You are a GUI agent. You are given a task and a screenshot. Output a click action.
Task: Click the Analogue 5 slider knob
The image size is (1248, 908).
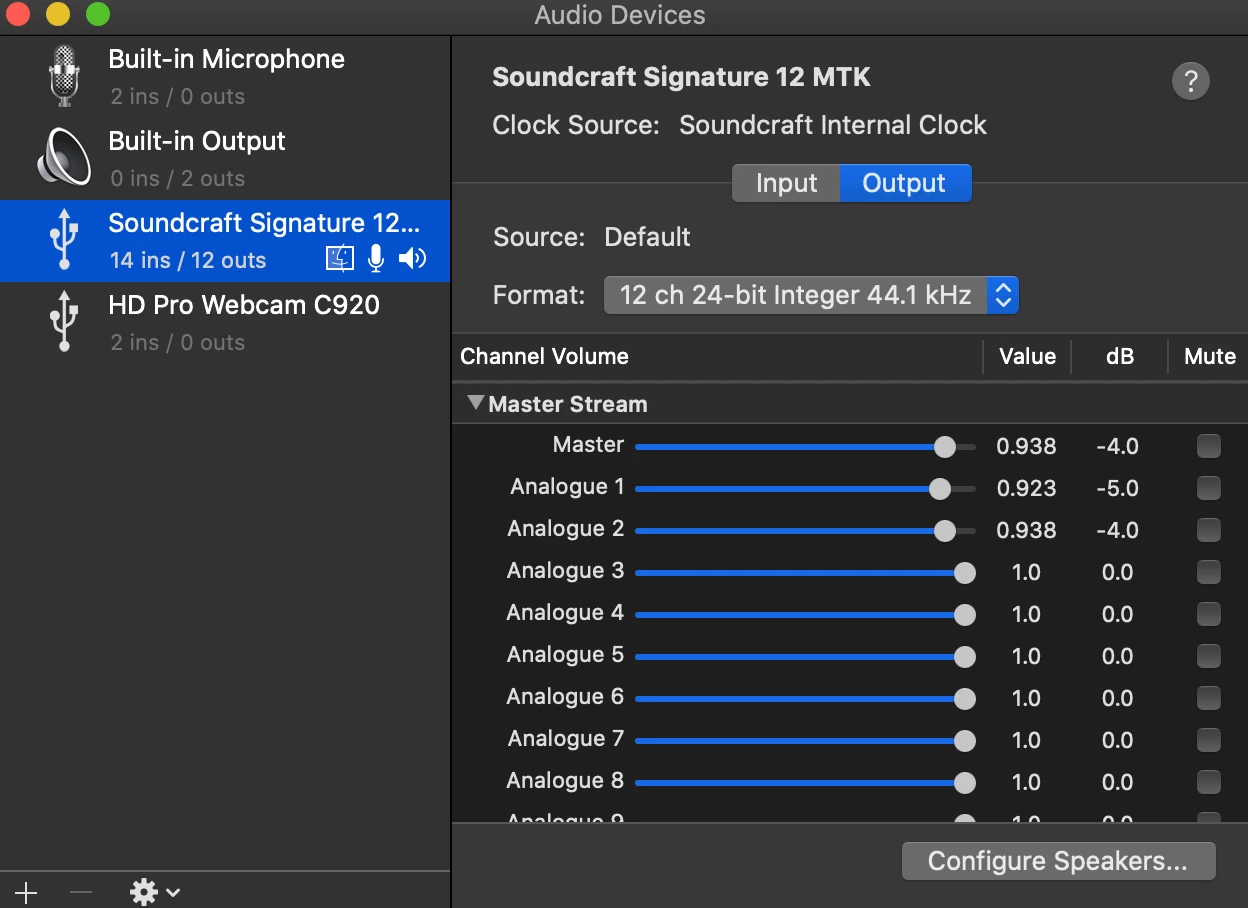964,657
